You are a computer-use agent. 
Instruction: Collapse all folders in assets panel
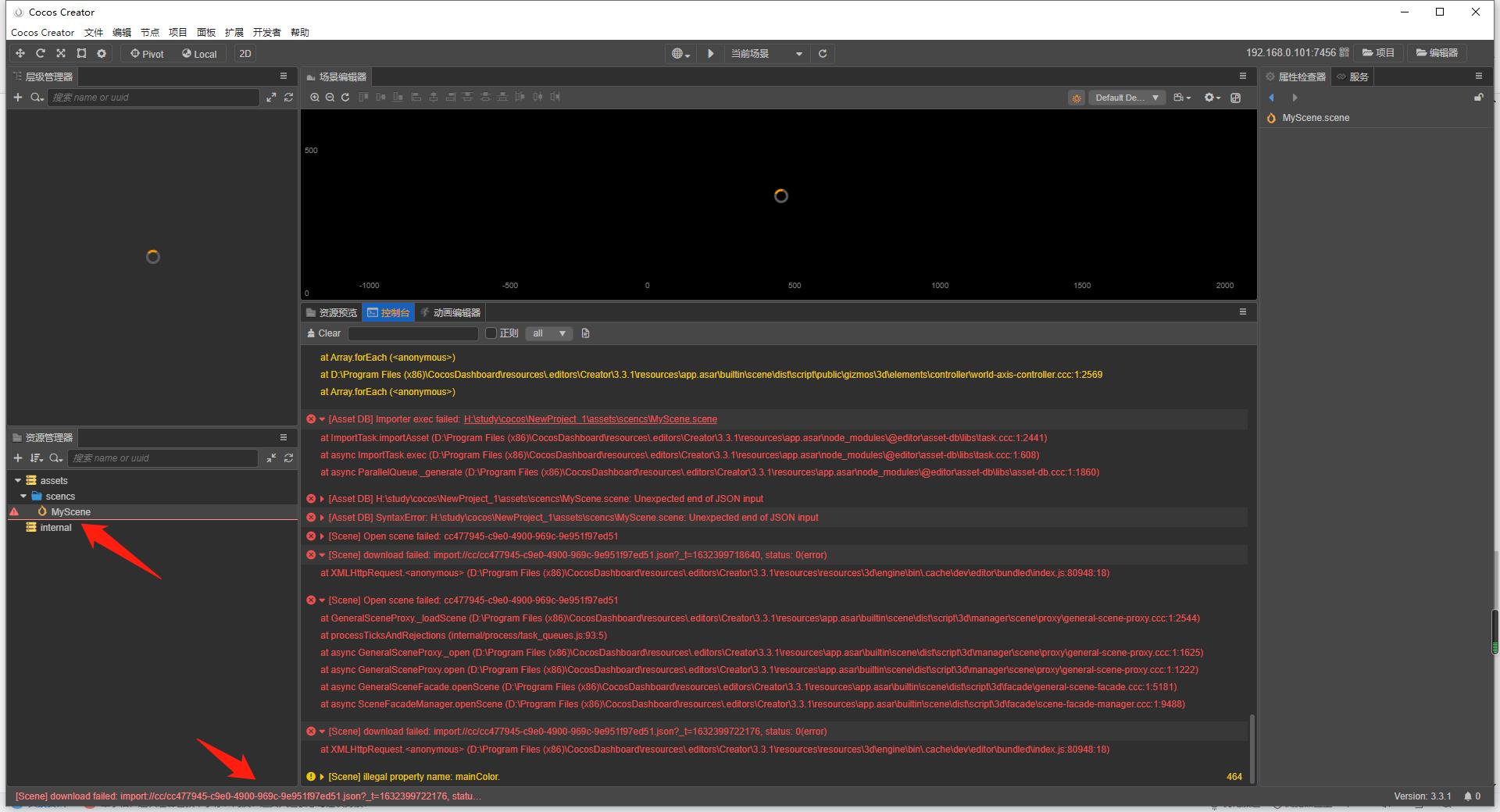tap(271, 458)
